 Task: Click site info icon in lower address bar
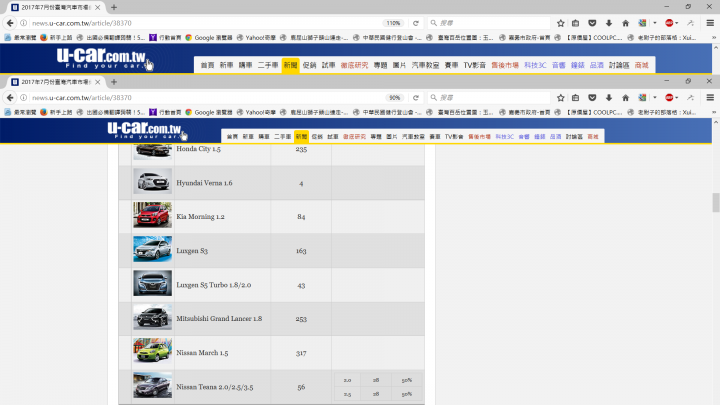pyautogui.click(x=23, y=97)
